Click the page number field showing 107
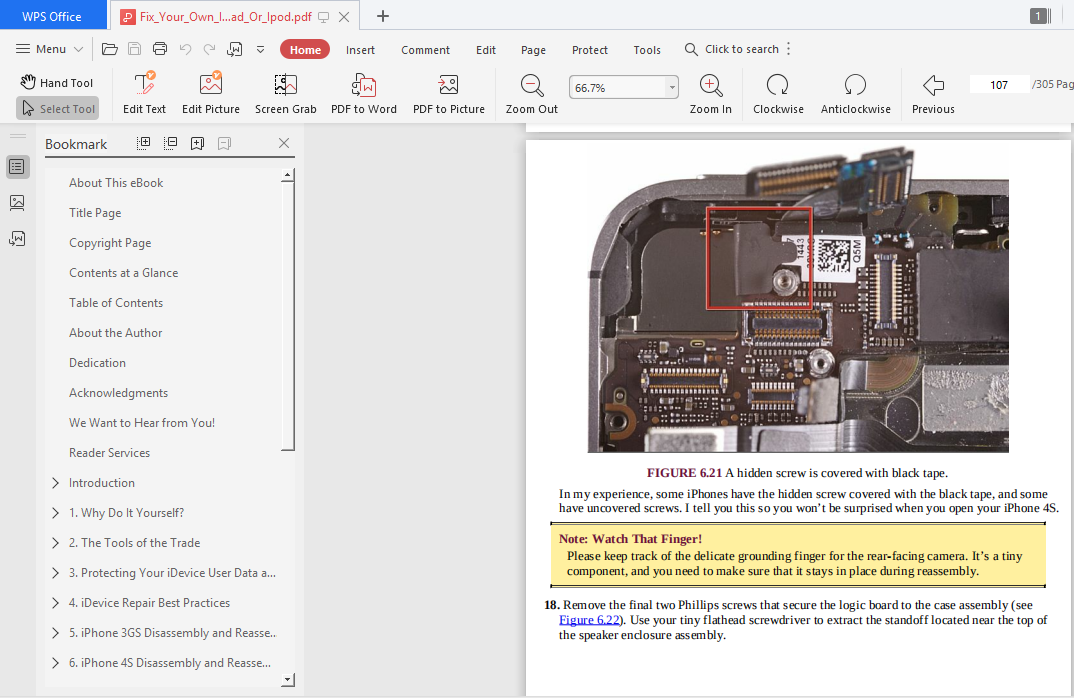 coord(999,84)
